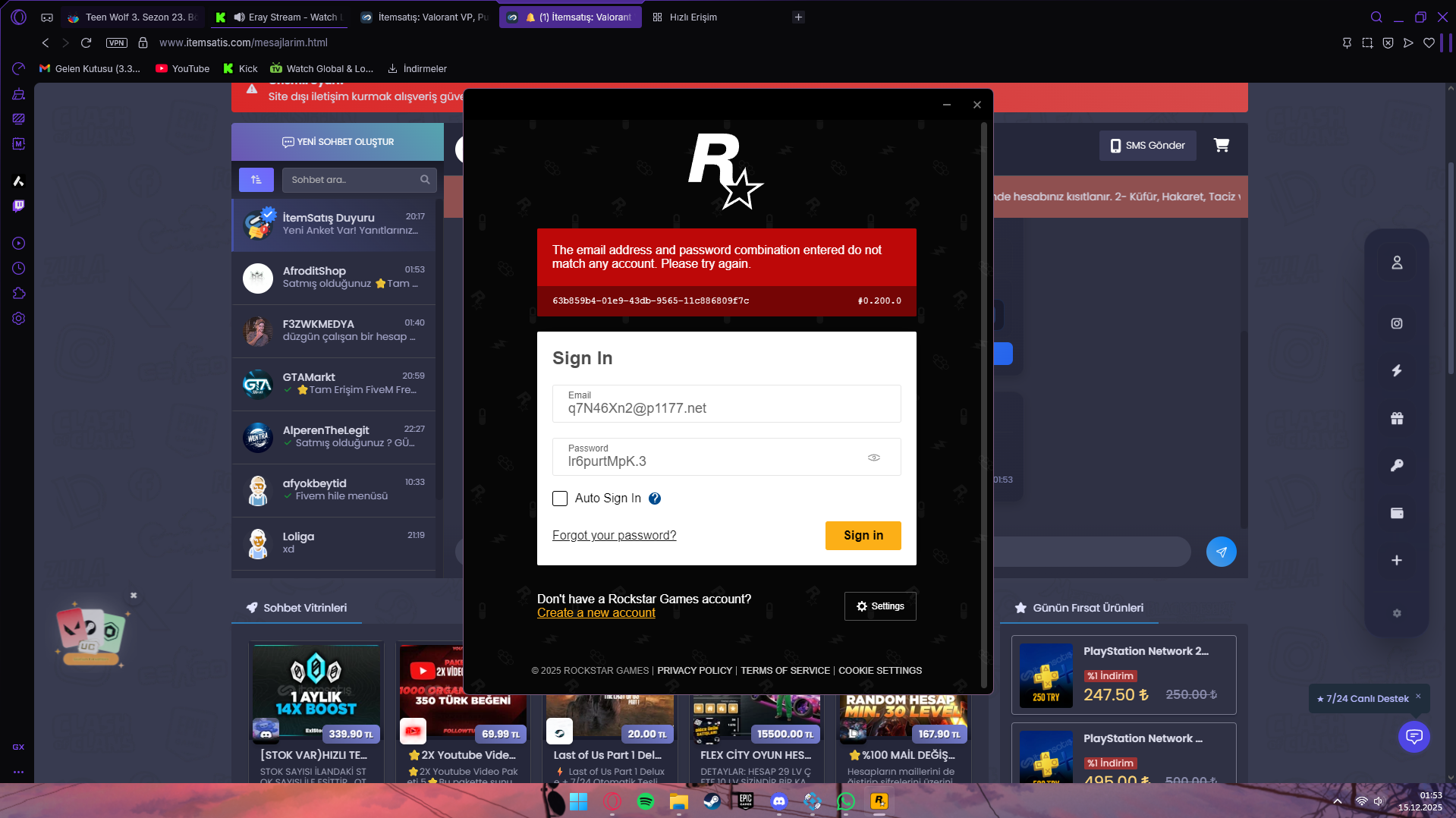1456x818 pixels.
Task: Click the Instagram icon in right panel
Action: pyautogui.click(x=1397, y=323)
